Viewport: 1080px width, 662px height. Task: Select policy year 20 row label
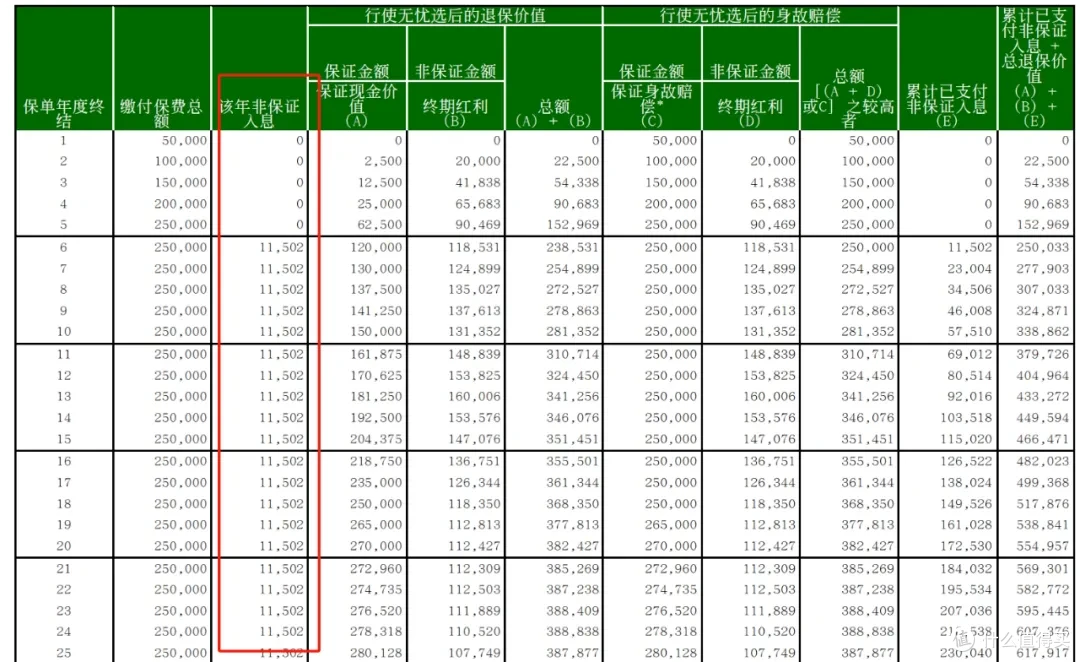[63, 546]
